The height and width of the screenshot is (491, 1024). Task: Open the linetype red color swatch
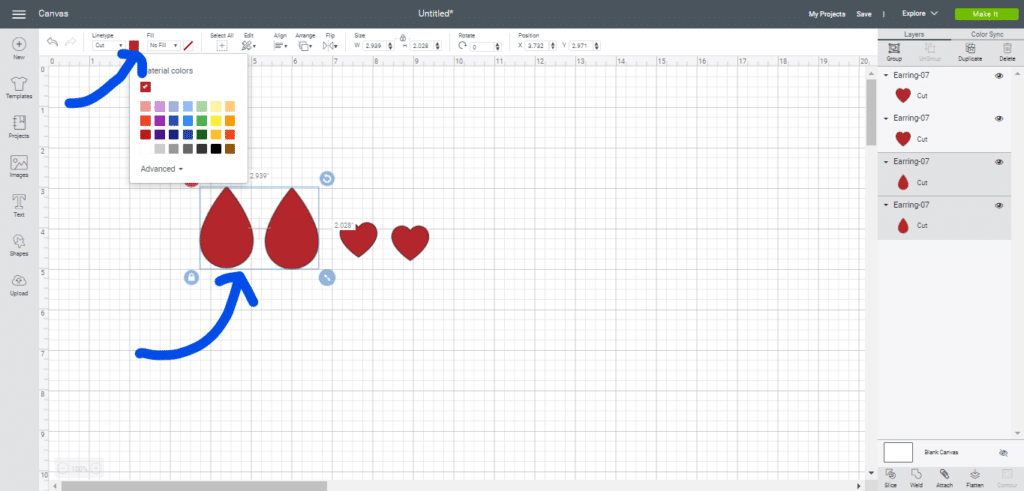(134, 46)
